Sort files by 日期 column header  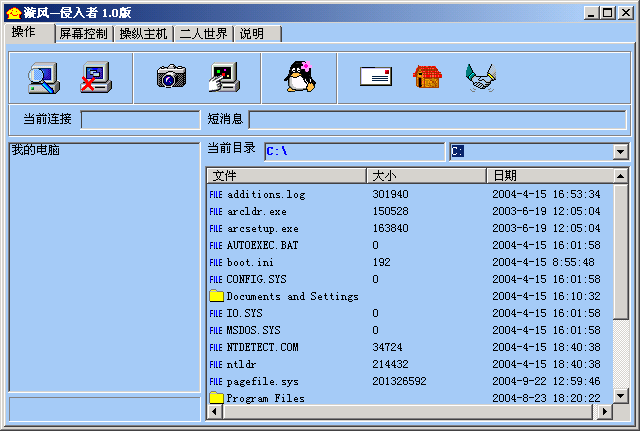pos(548,176)
